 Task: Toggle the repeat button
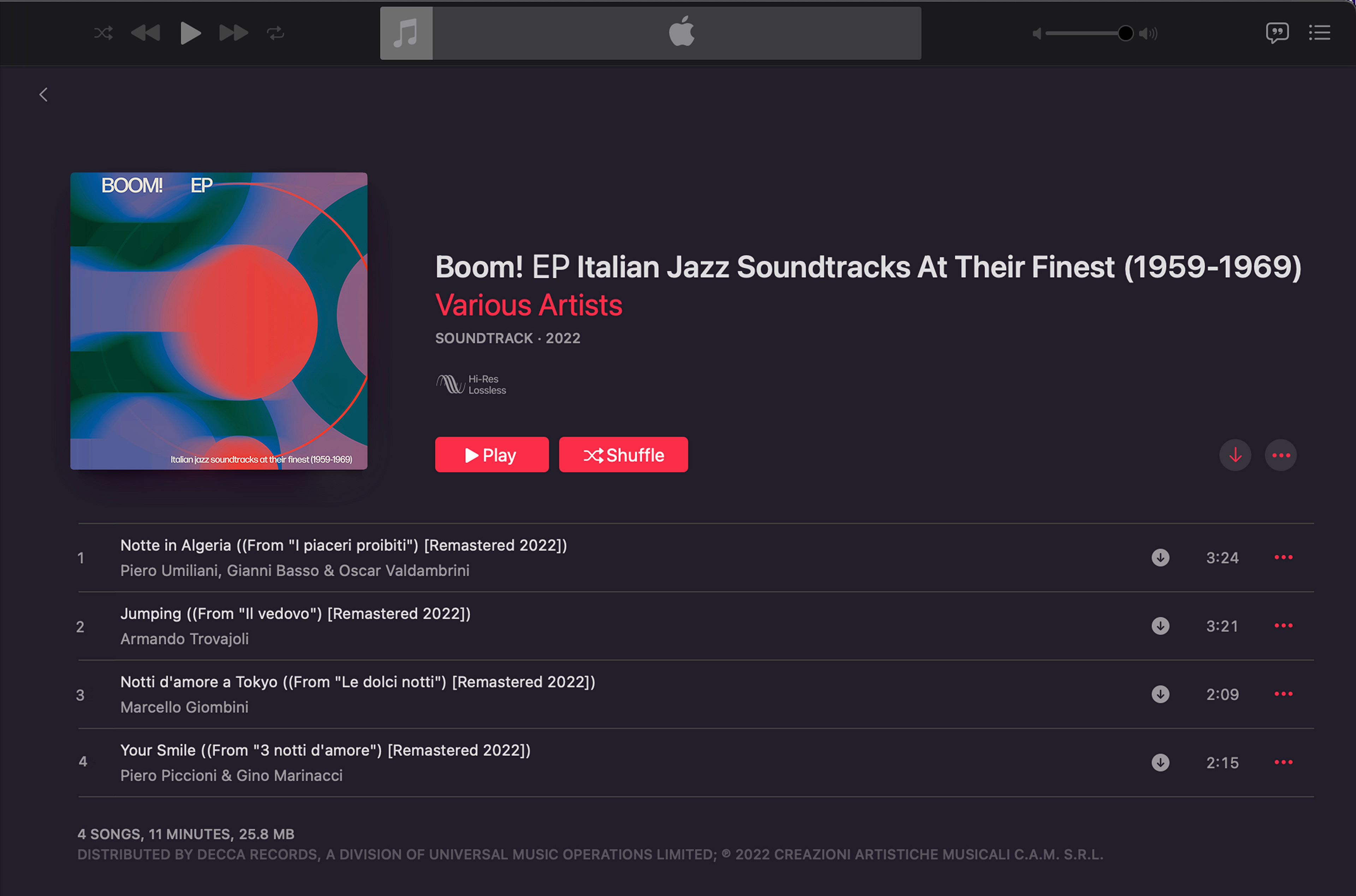[275, 33]
